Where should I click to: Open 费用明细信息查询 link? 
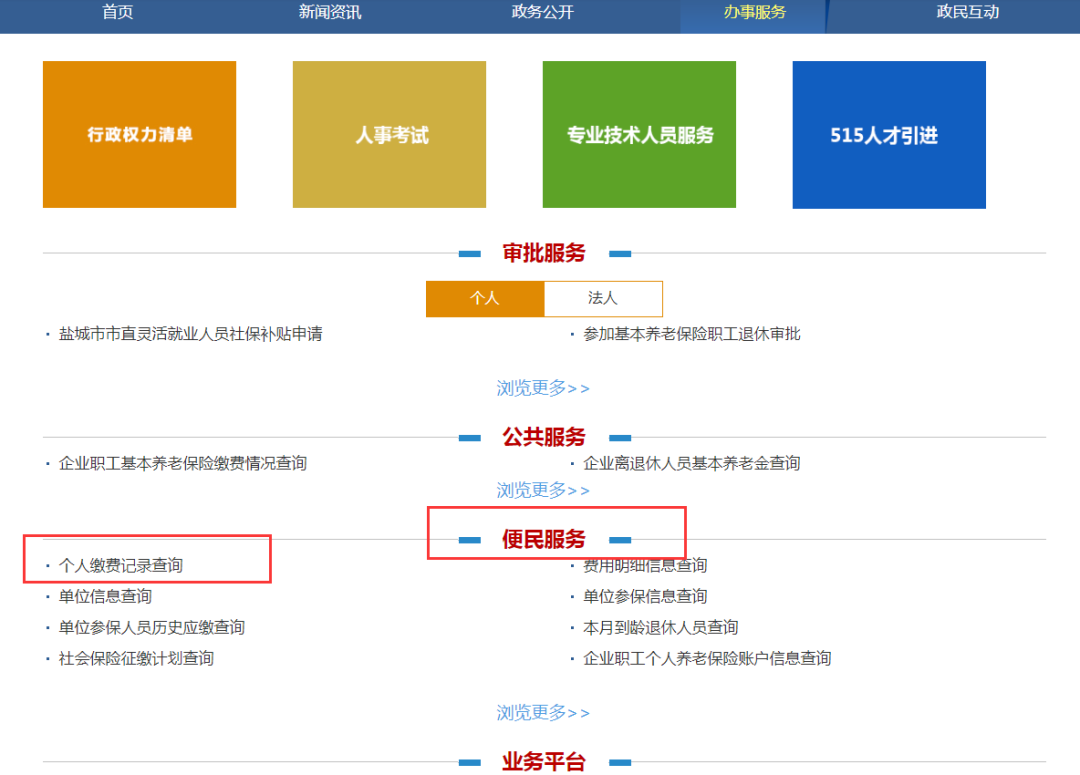coord(645,566)
